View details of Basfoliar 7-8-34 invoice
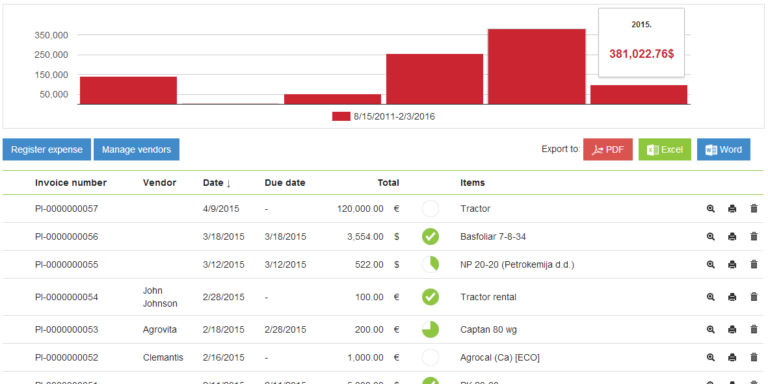Screen dimensions: 768x384 pyautogui.click(x=711, y=237)
